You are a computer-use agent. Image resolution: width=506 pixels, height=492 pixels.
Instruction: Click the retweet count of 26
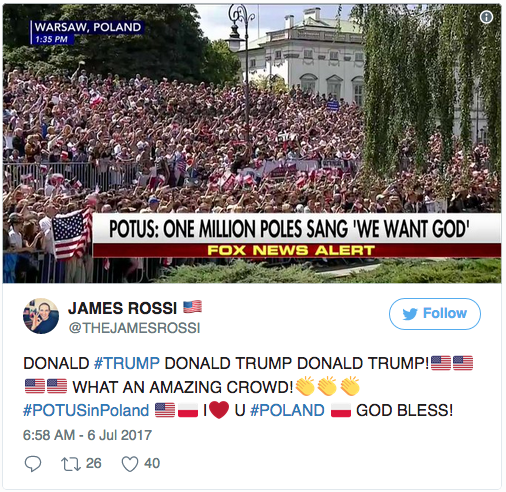coord(94,463)
